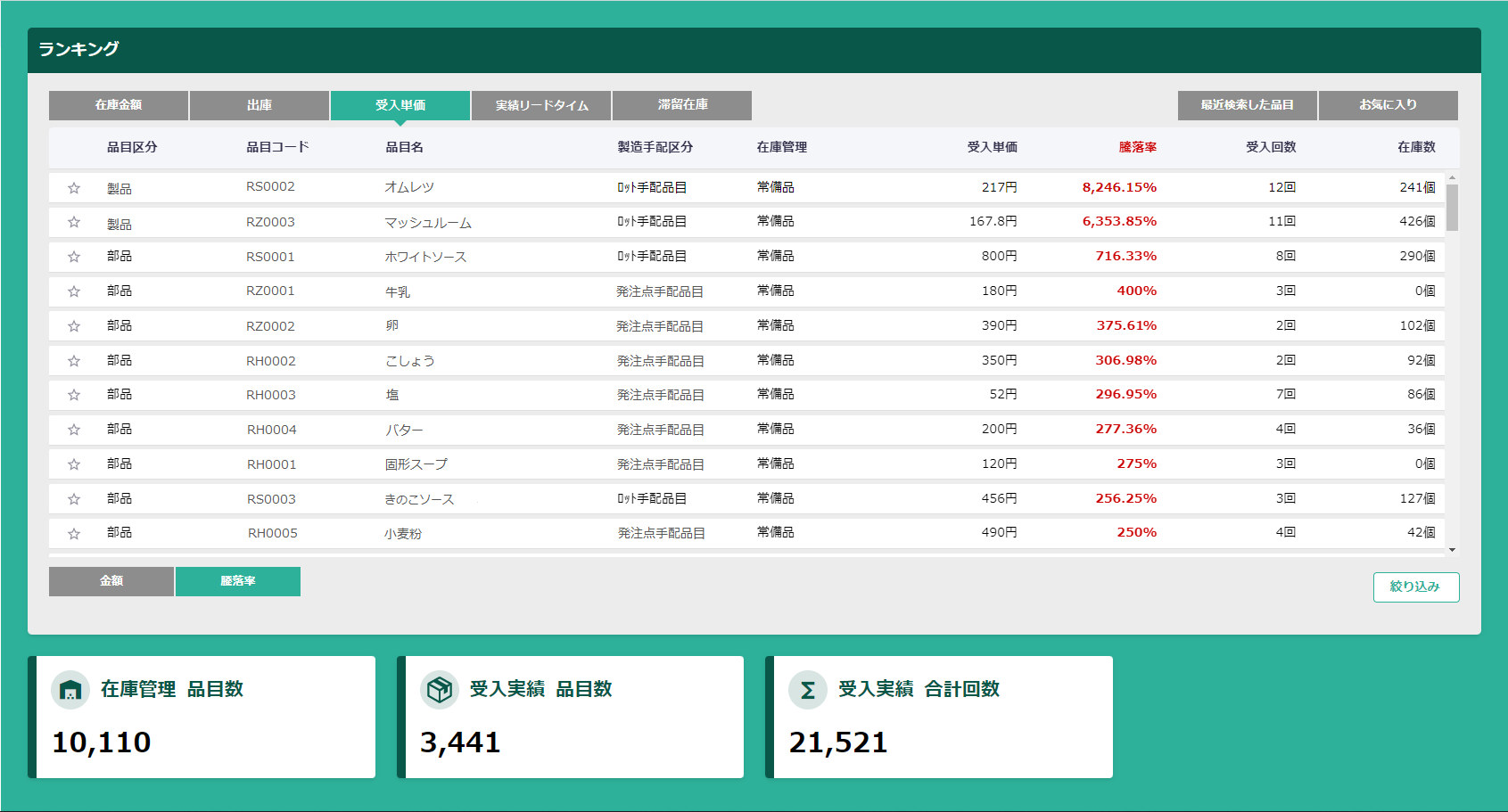Switch to the 在庫金額 tab
Viewport: 1508px width, 812px height.
[x=118, y=105]
